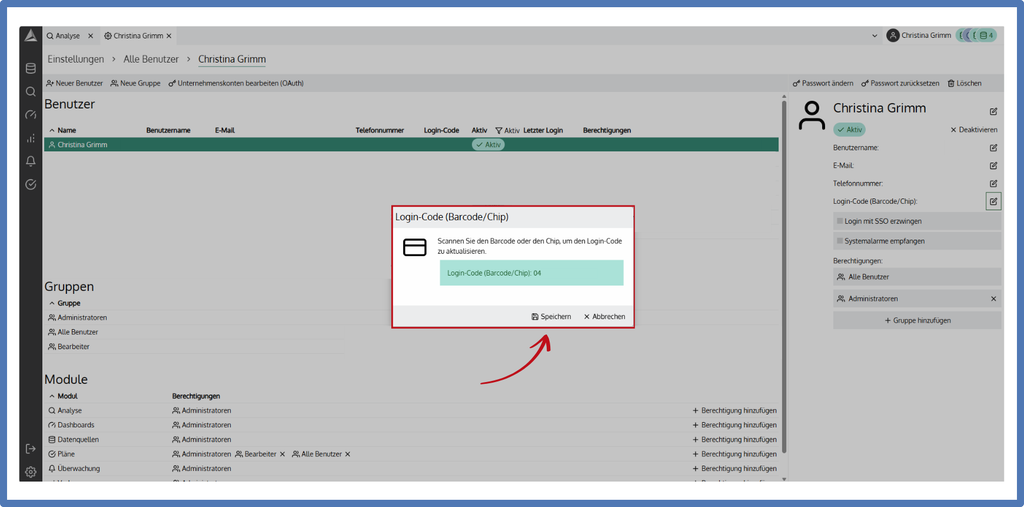
Task: Open the dropdown chevron beside user name
Action: [874, 36]
